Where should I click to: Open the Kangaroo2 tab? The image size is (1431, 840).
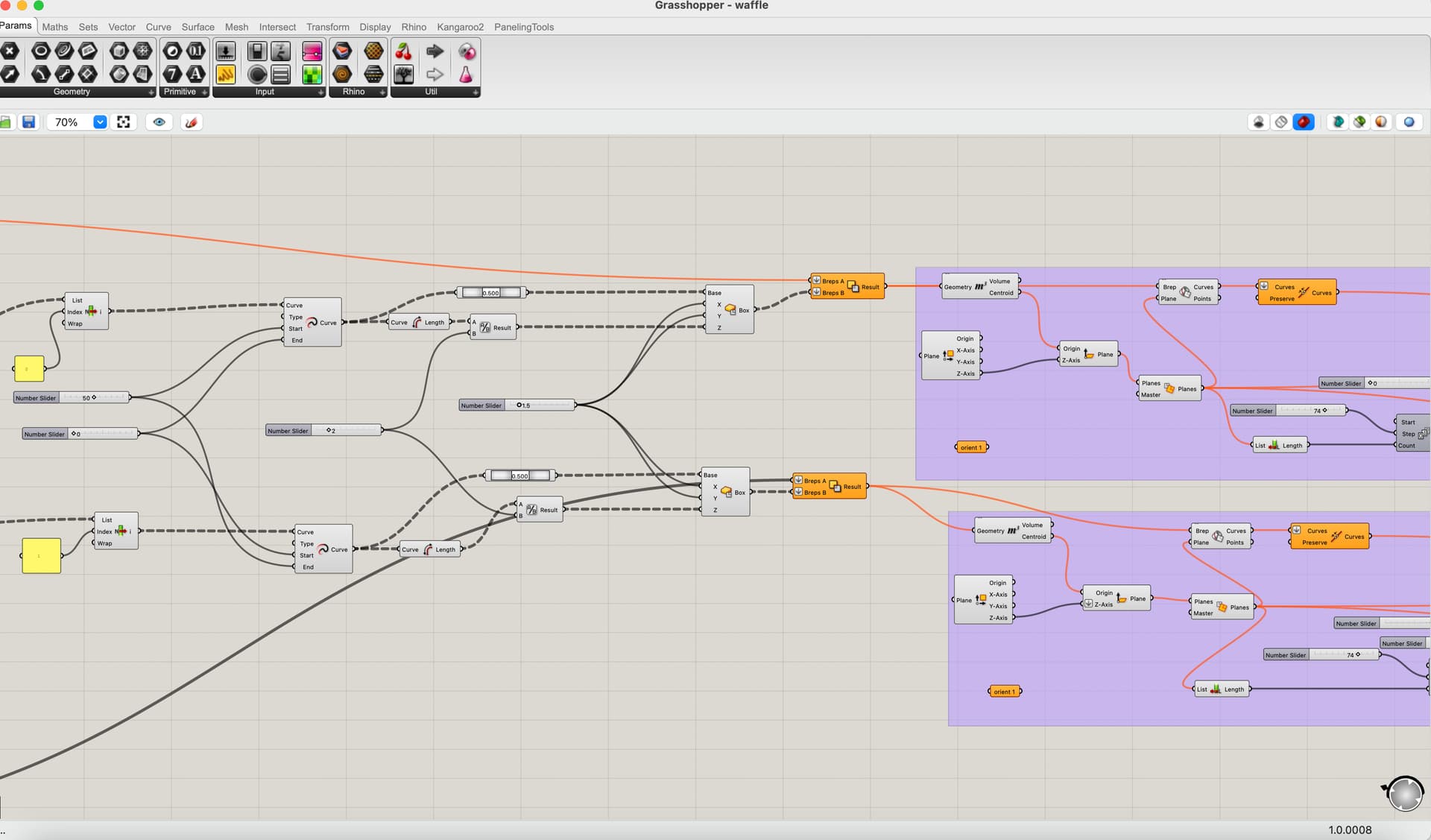[x=460, y=27]
